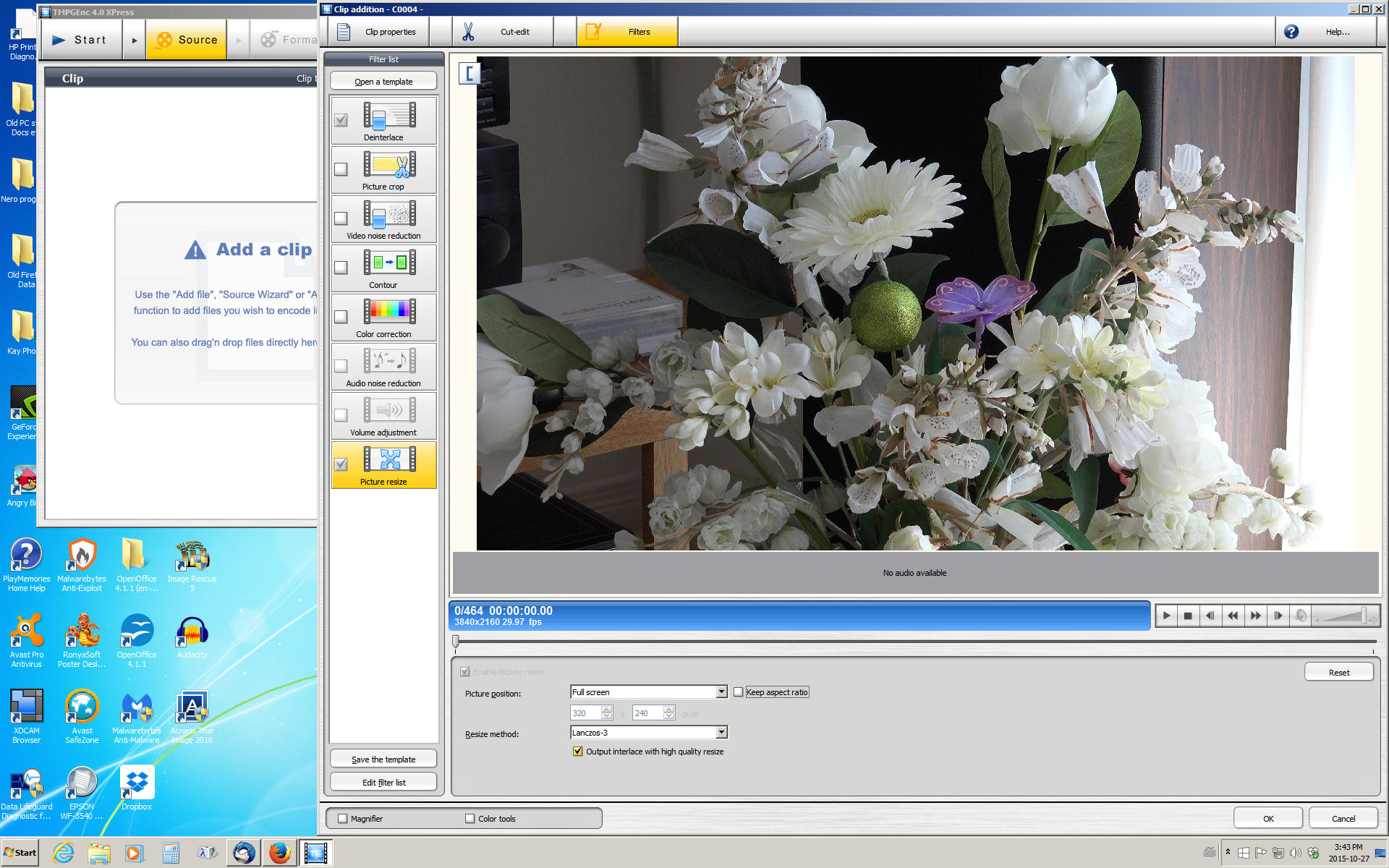The image size is (1389, 868).
Task: Expand the Resize method dropdown
Action: click(721, 733)
